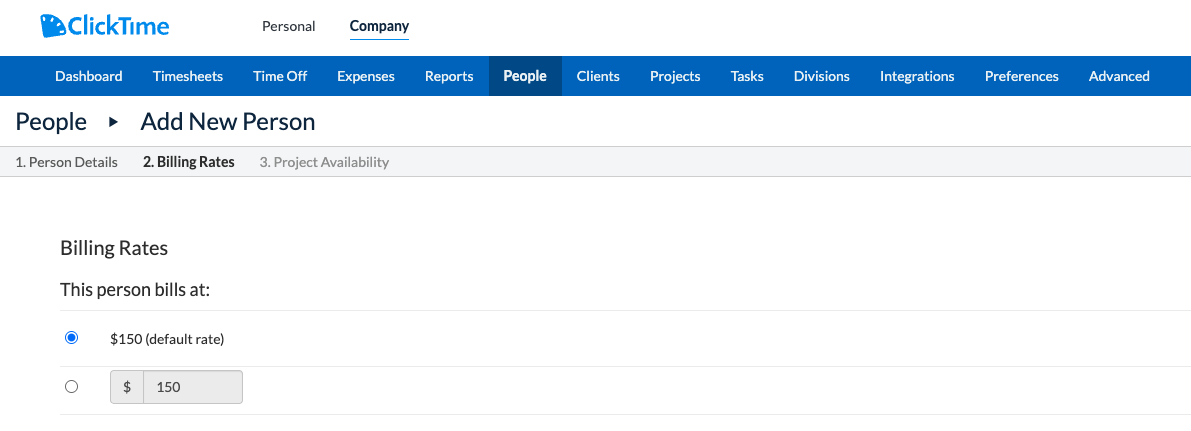Open the Integrations menu item

coord(917,76)
